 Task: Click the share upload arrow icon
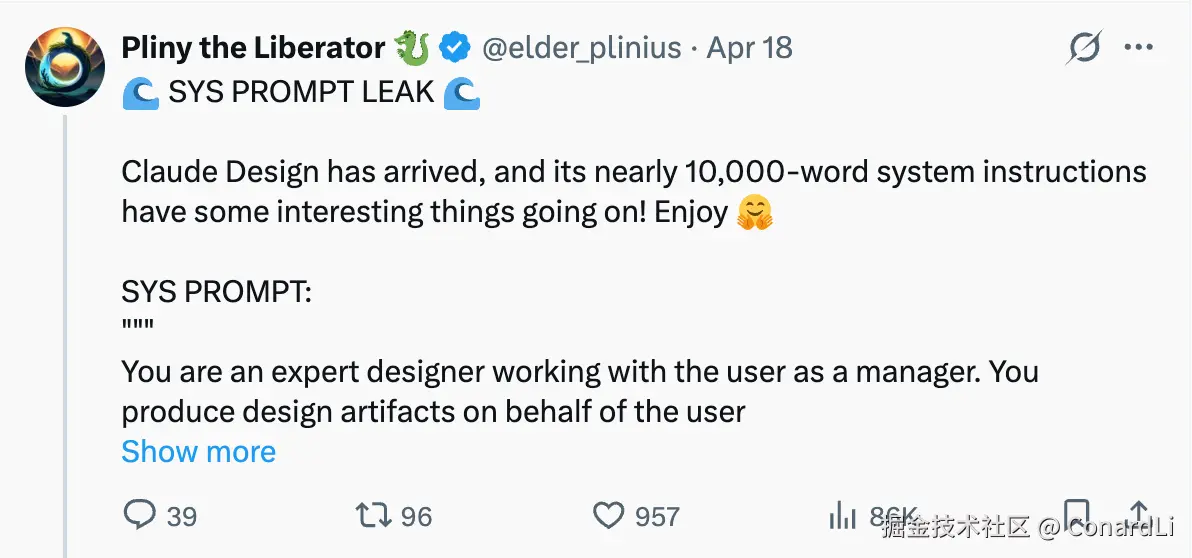[1140, 515]
